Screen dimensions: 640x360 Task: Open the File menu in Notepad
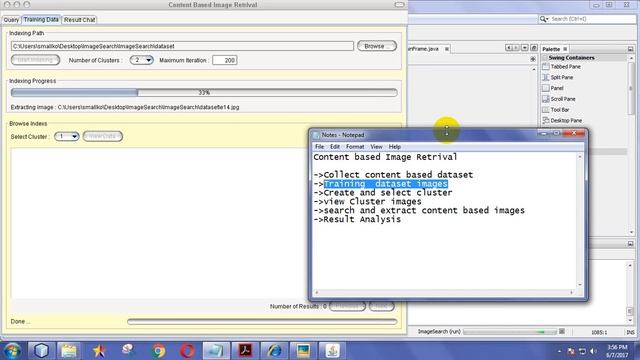point(319,147)
